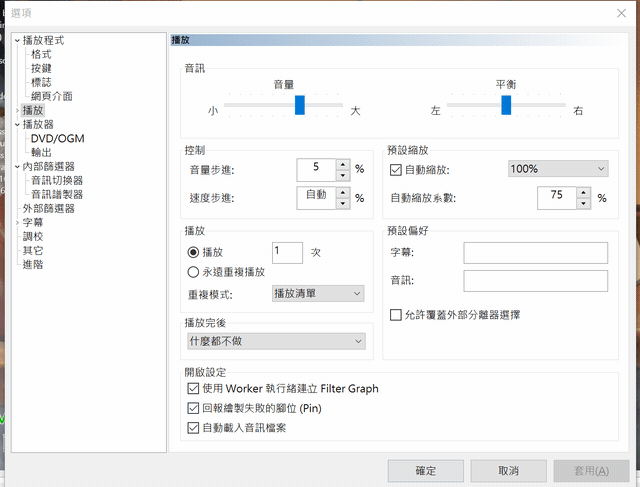640x487 pixels.
Task: Decrease 自動縮放系數 with down arrow
Action: pos(584,203)
